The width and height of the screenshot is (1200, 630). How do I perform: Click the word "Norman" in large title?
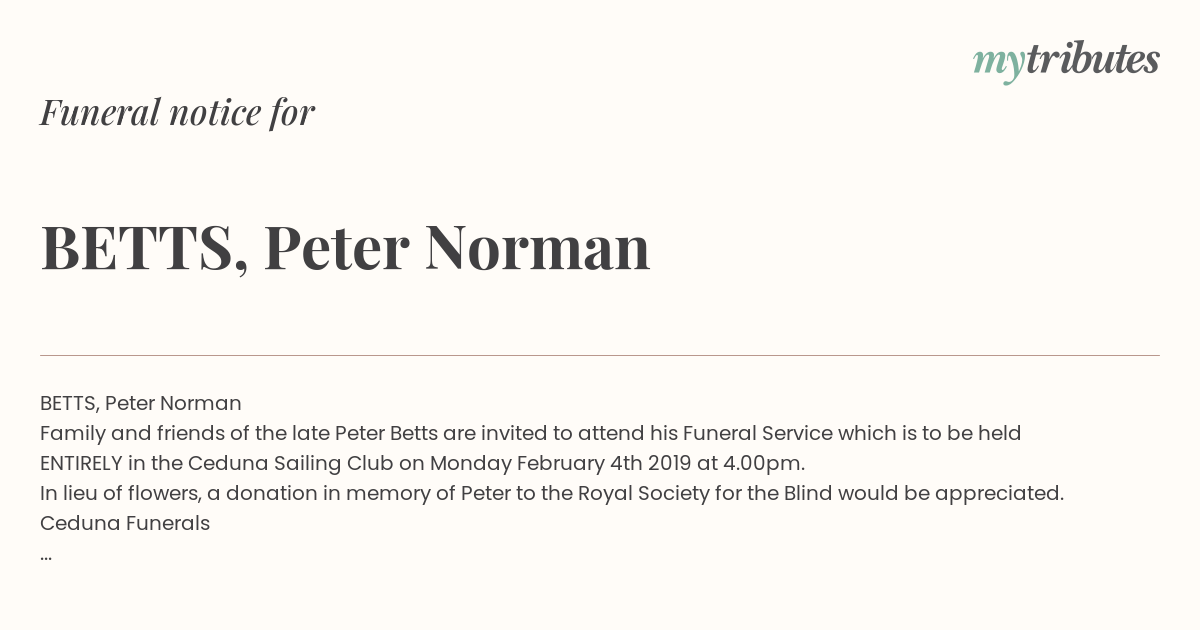[537, 247]
